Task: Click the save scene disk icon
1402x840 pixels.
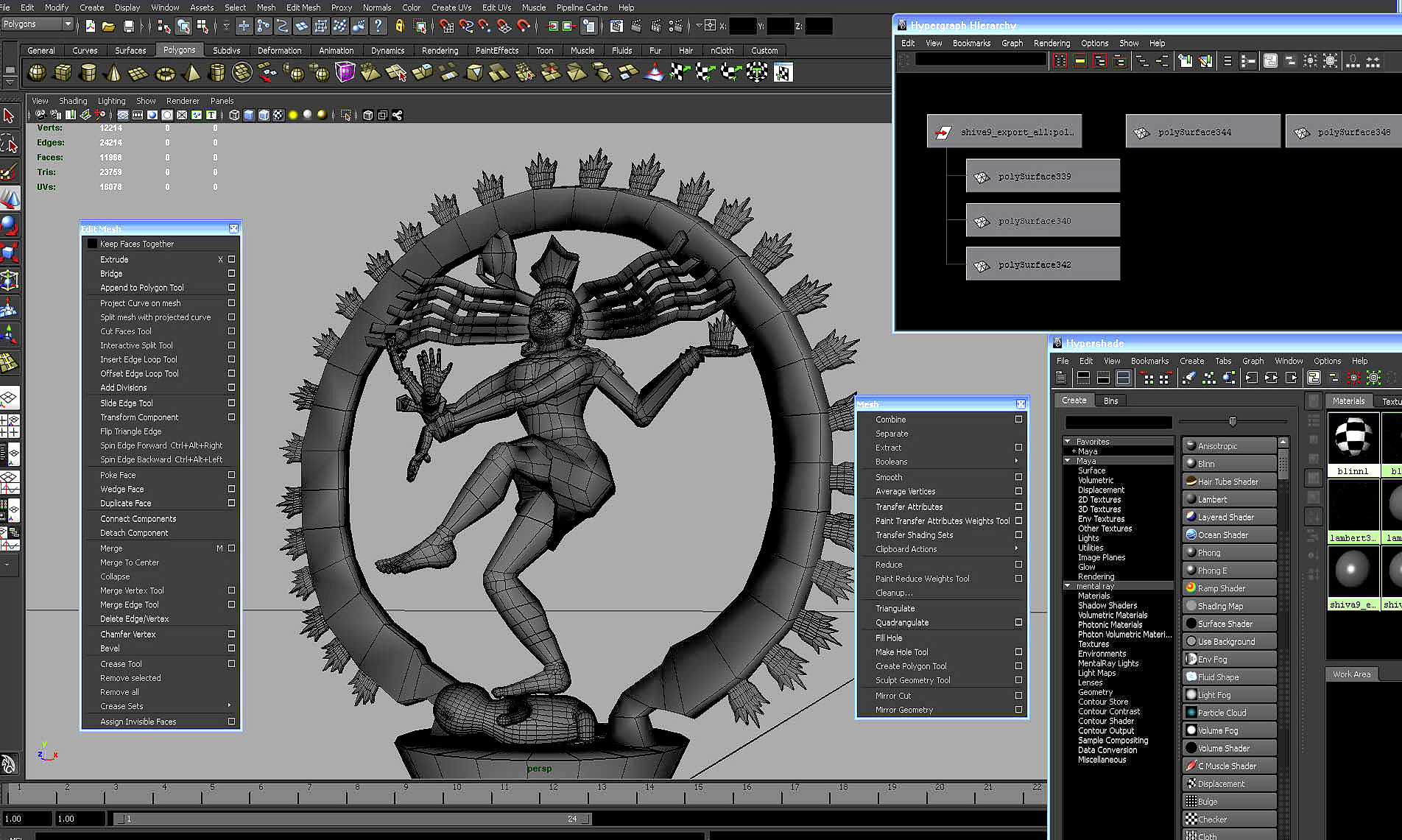Action: tap(128, 27)
